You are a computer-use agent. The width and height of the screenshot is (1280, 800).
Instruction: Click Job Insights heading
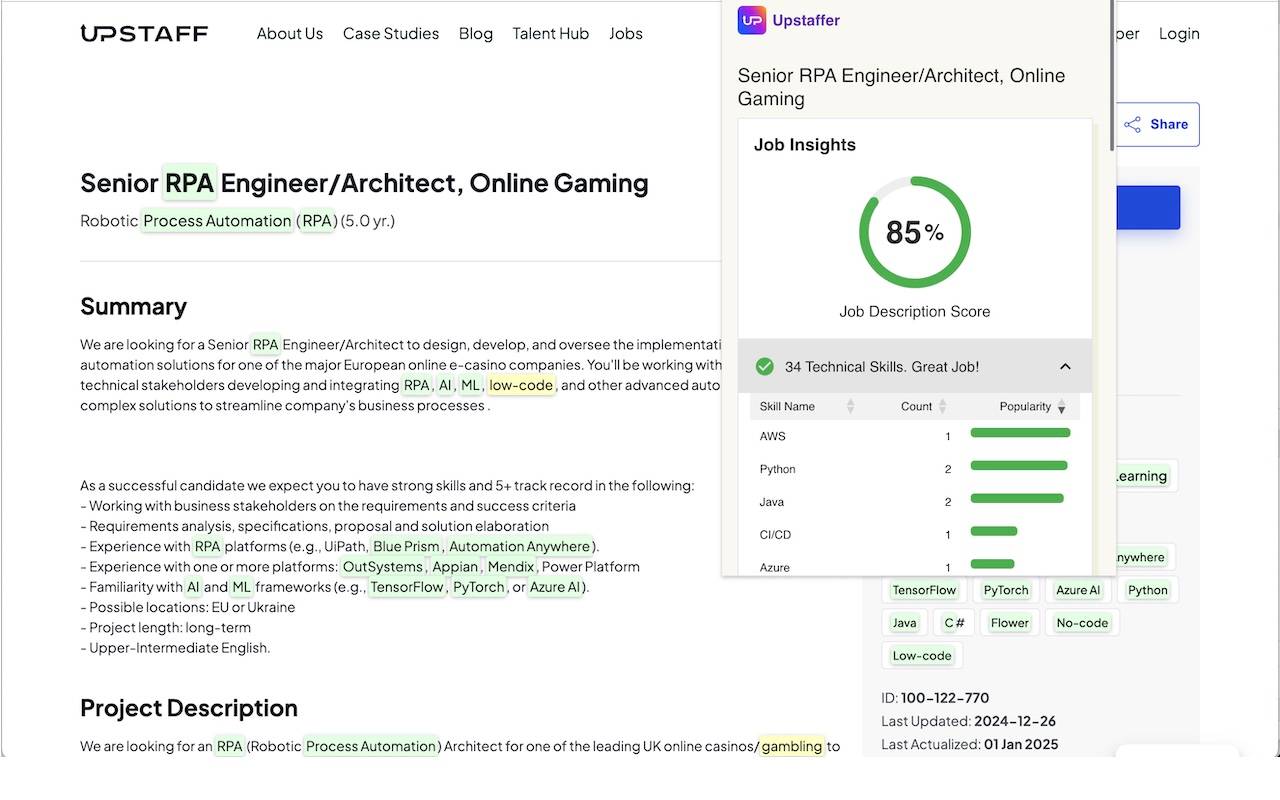[805, 145]
